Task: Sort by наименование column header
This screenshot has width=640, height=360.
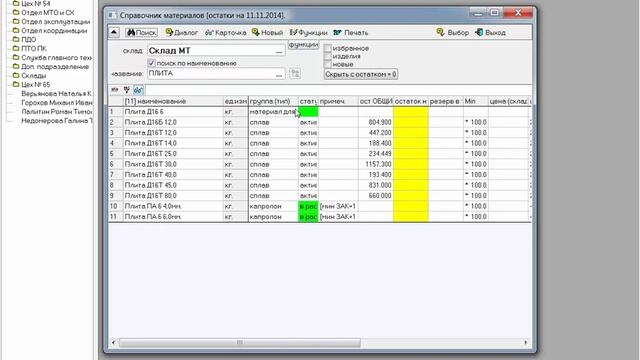Action: 173,101
